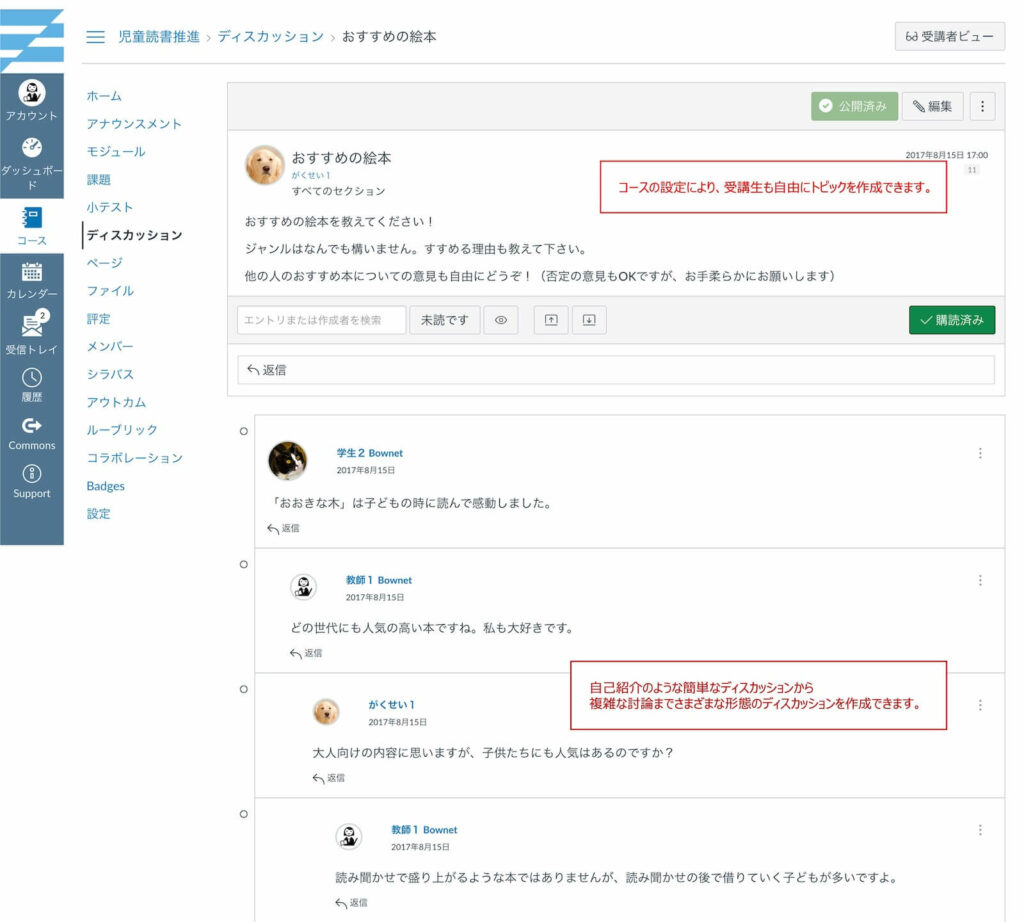This screenshot has width=1024, height=922.
Task: Expand all replies with the arrow-down icon
Action: pyautogui.click(x=589, y=320)
